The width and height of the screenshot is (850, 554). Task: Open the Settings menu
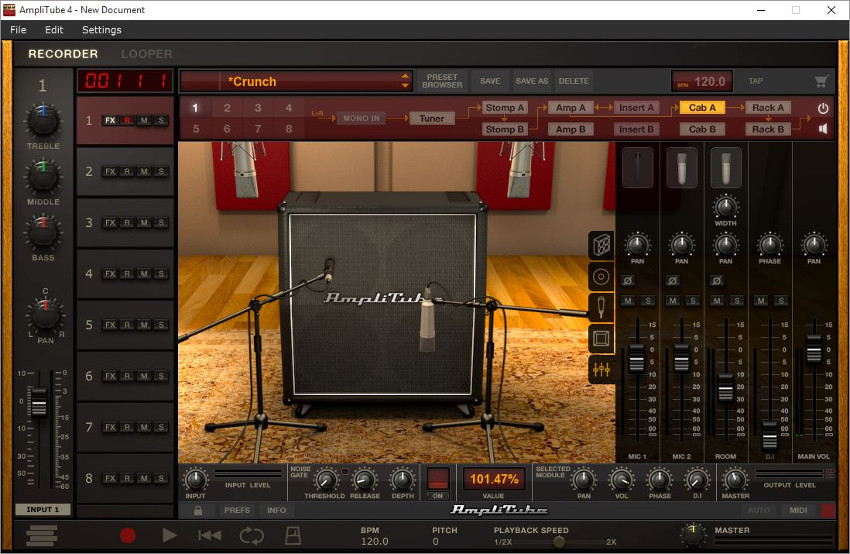[101, 30]
